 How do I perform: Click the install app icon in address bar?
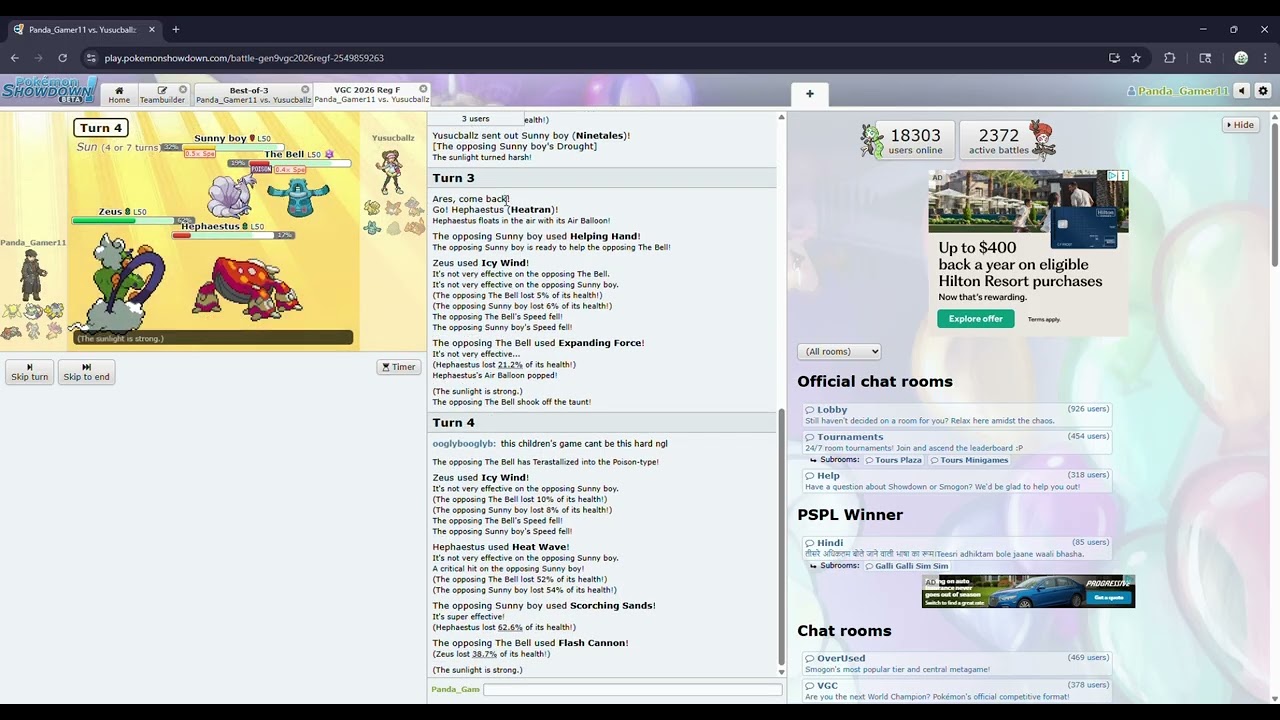(x=1114, y=58)
